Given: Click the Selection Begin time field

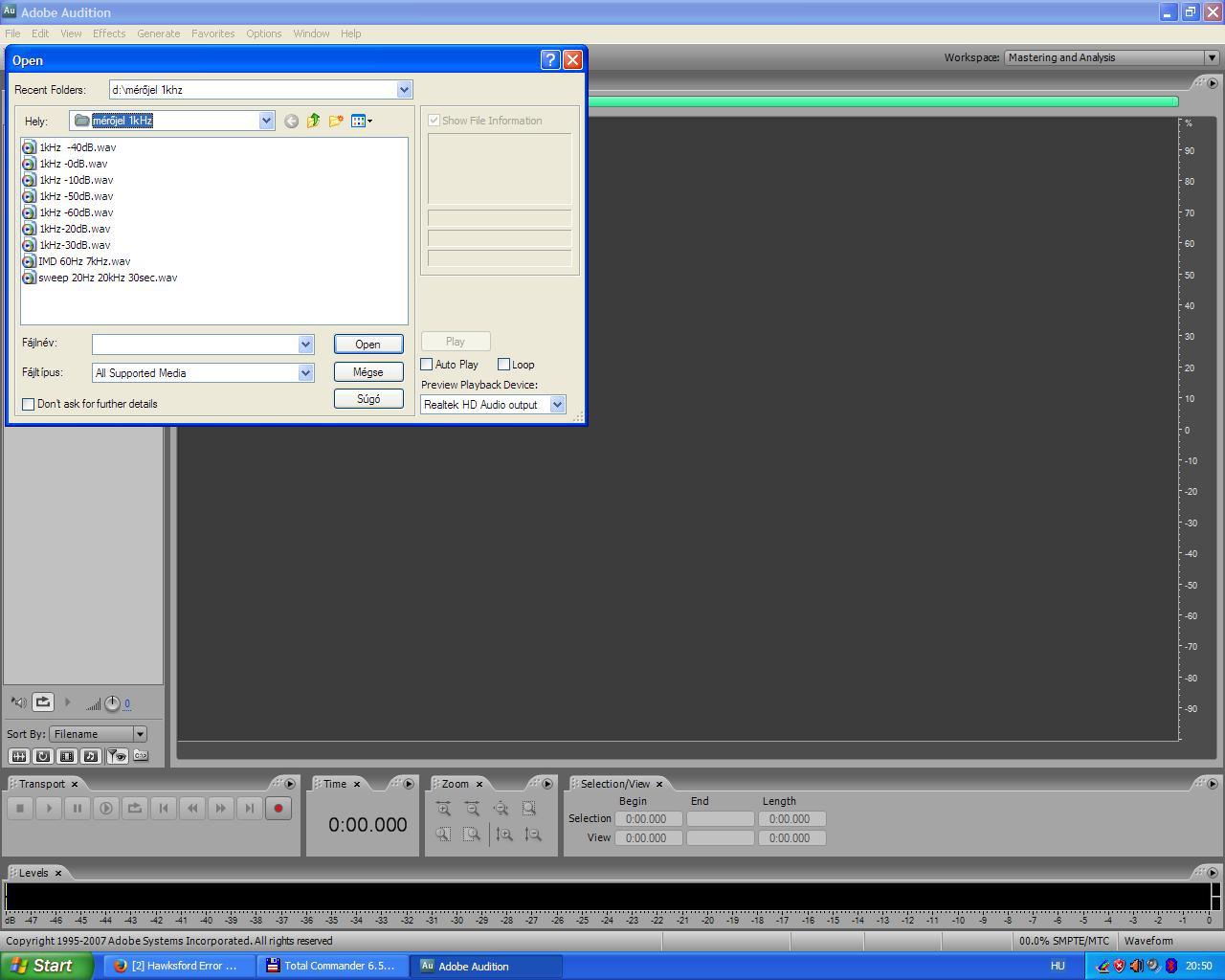Looking at the screenshot, I should pos(648,819).
